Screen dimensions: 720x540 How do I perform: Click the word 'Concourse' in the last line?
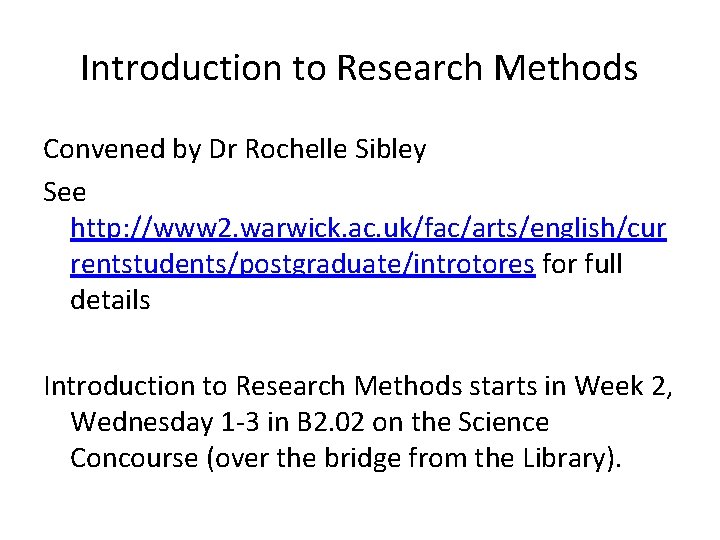point(134,458)
